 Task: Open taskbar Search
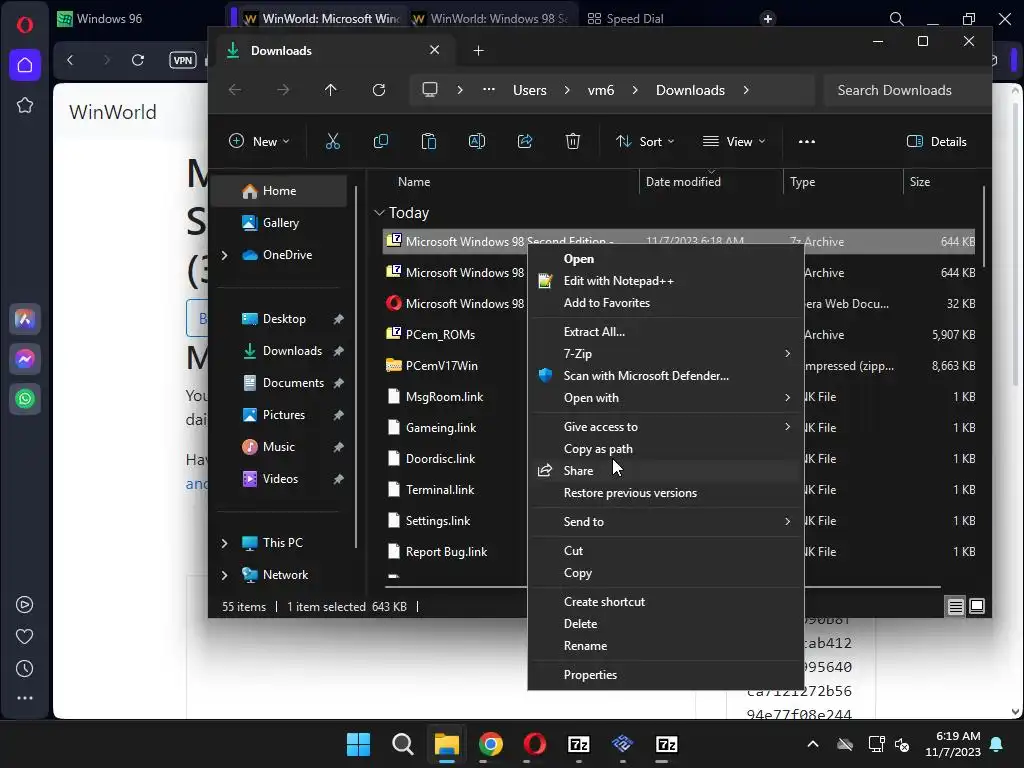point(402,744)
